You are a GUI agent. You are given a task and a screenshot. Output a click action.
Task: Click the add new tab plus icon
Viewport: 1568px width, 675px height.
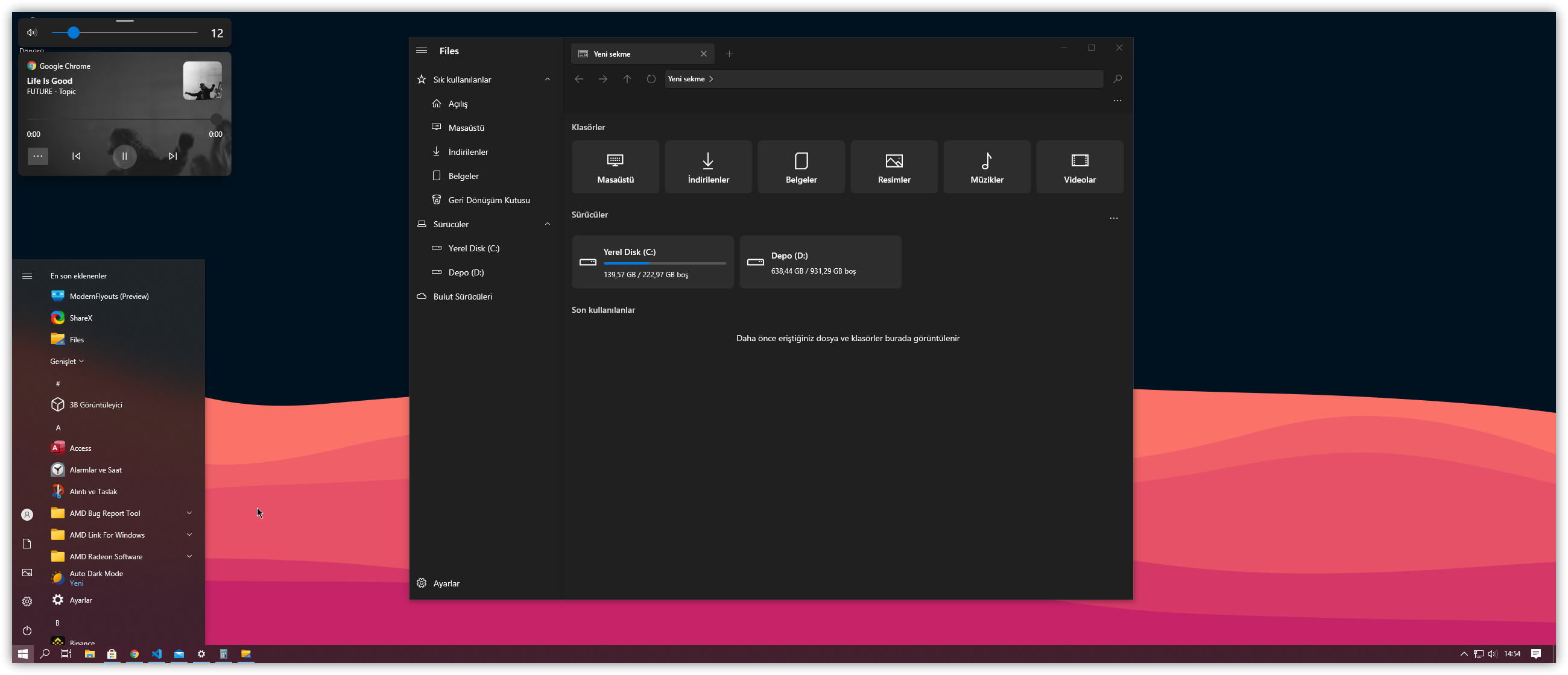click(729, 54)
